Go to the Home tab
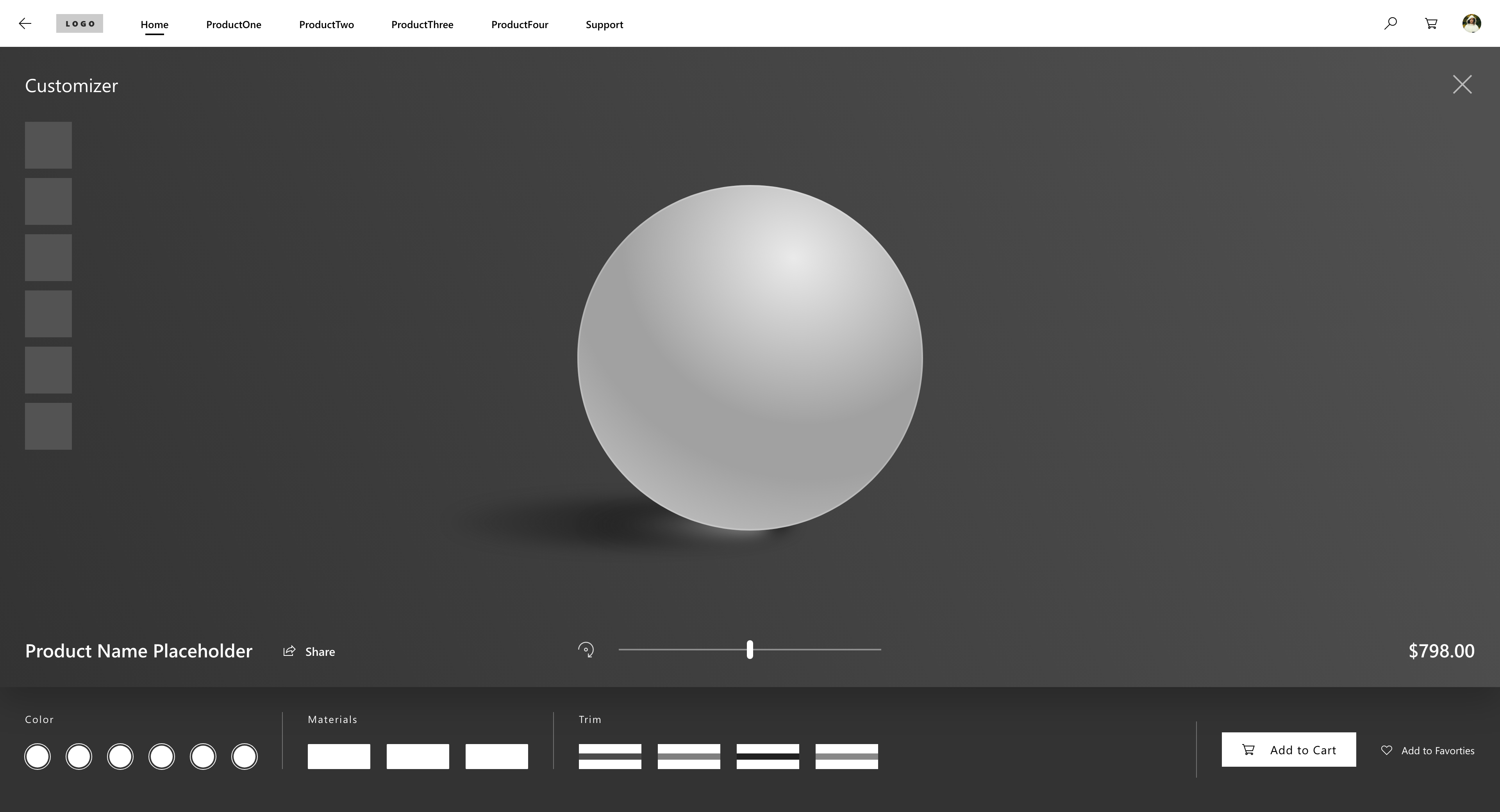 (154, 25)
